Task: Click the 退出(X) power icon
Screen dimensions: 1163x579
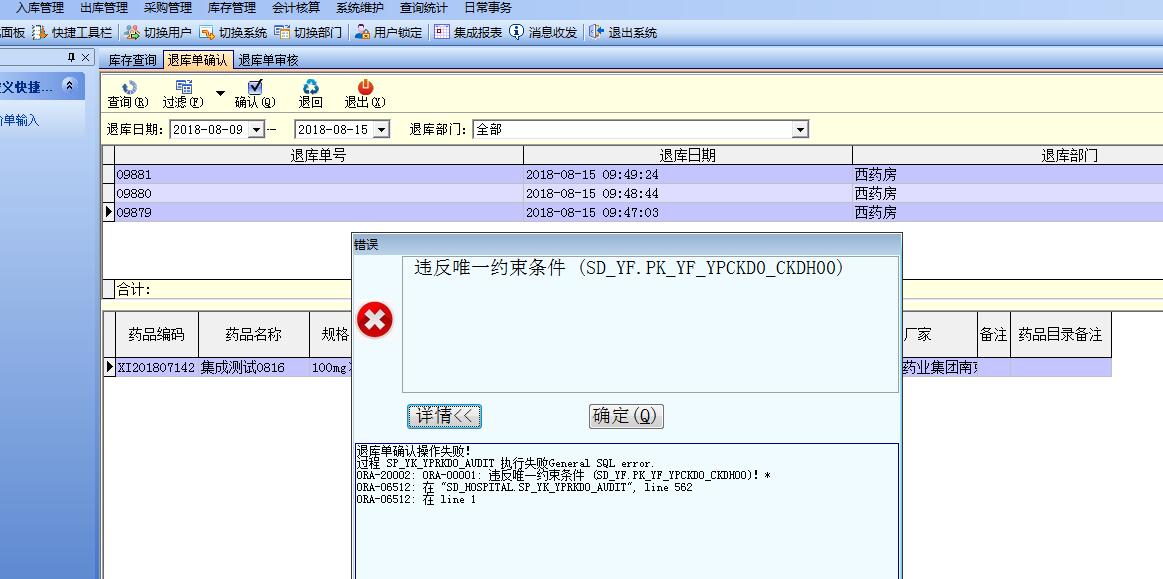Action: coord(365,87)
